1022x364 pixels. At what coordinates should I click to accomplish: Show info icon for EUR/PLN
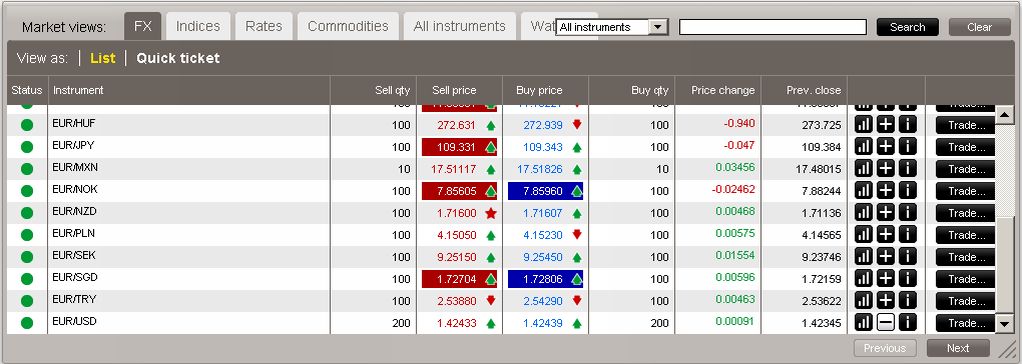tap(907, 235)
